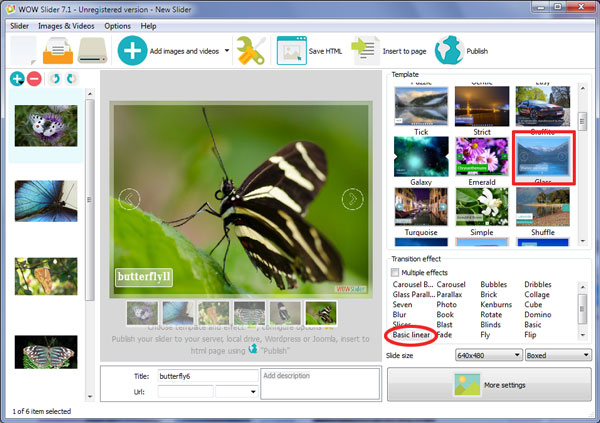Click template list scroll up arrow

(583, 88)
